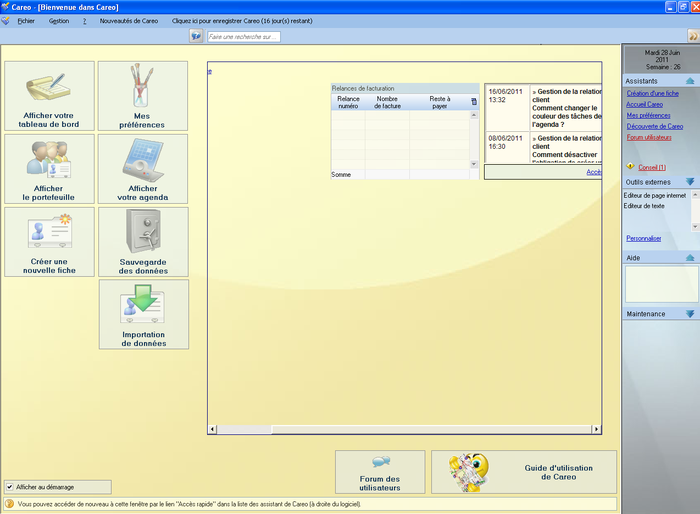Toggle the Afficher au démarrage checkbox
The width and height of the screenshot is (700, 514).
10,487
